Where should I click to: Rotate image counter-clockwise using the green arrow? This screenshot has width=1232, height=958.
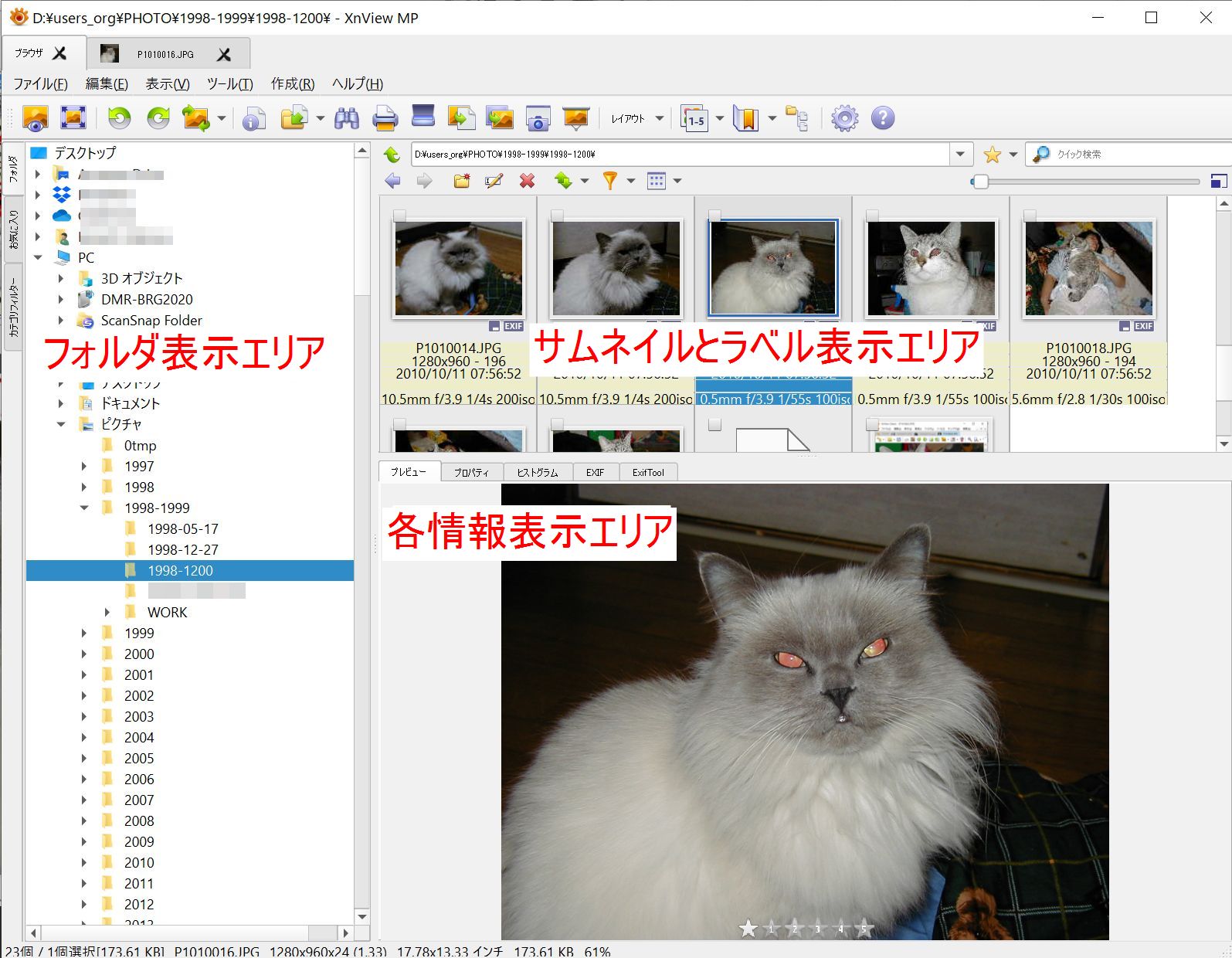[x=120, y=118]
